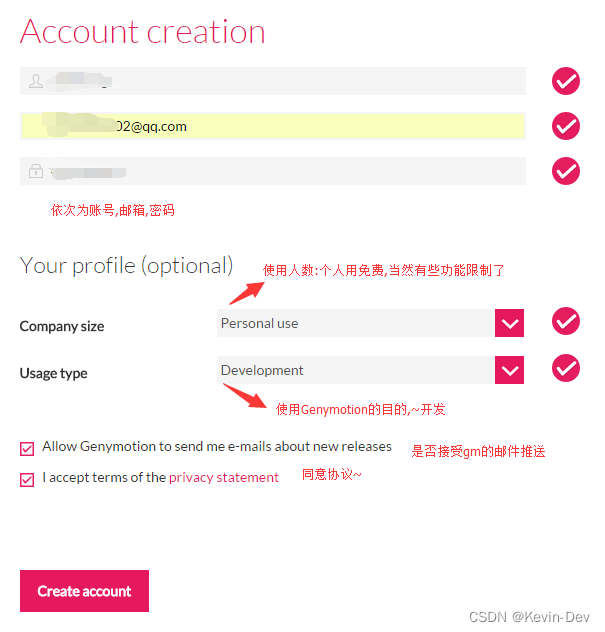The width and height of the screenshot is (605, 632).
Task: Click the Your profile (optional) heading
Action: tap(126, 266)
